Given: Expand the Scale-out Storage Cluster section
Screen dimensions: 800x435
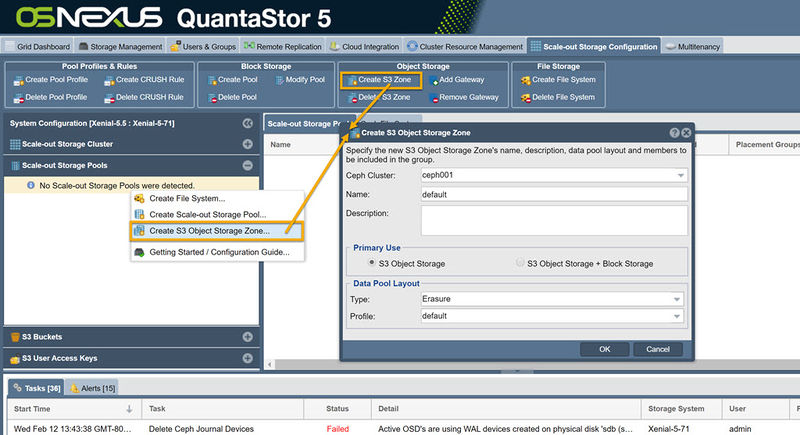Looking at the screenshot, I should 247,144.
